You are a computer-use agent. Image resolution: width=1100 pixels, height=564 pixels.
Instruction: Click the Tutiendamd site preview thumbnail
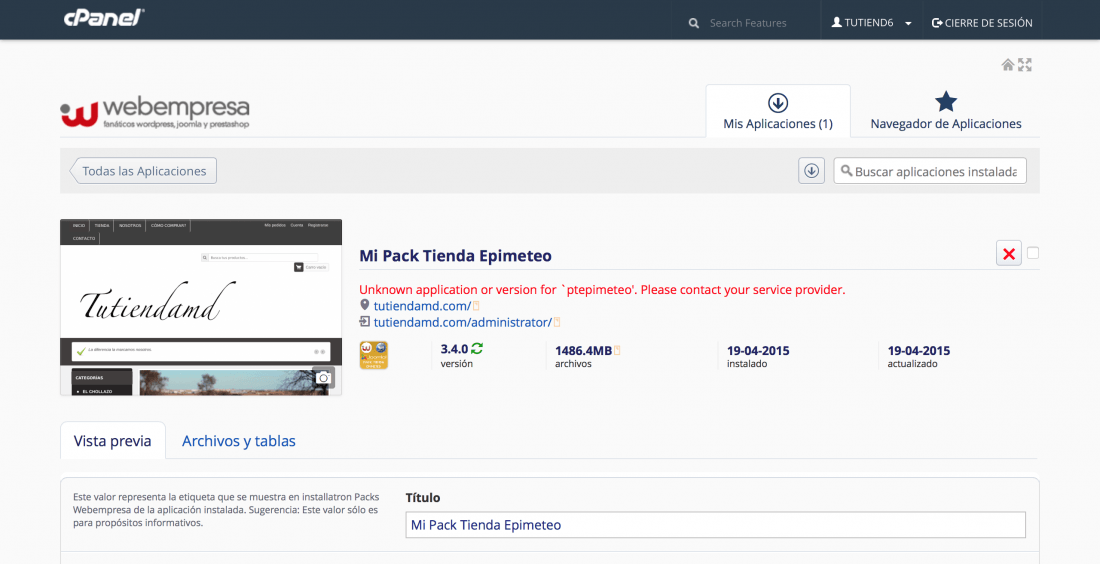[201, 307]
